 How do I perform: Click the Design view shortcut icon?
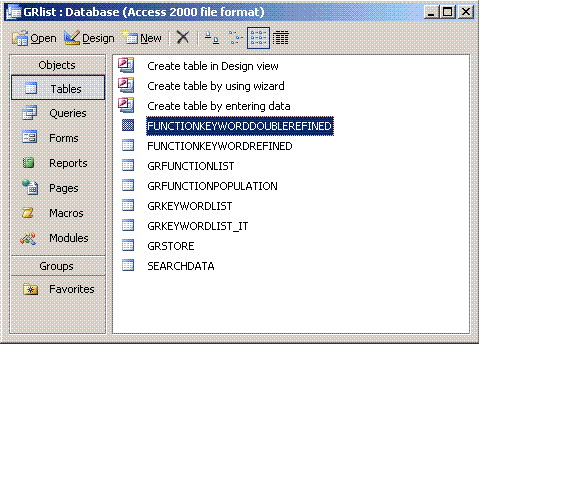tap(126, 65)
